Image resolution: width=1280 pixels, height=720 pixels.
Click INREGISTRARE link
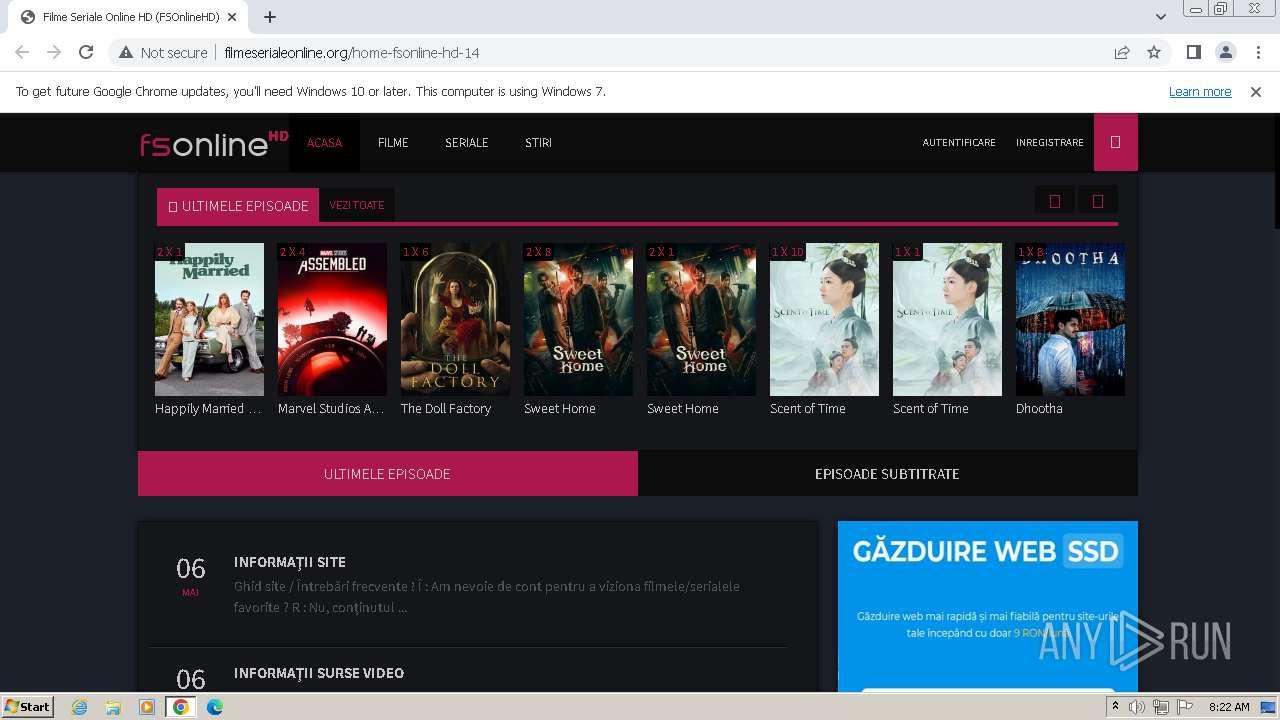pyautogui.click(x=1050, y=143)
